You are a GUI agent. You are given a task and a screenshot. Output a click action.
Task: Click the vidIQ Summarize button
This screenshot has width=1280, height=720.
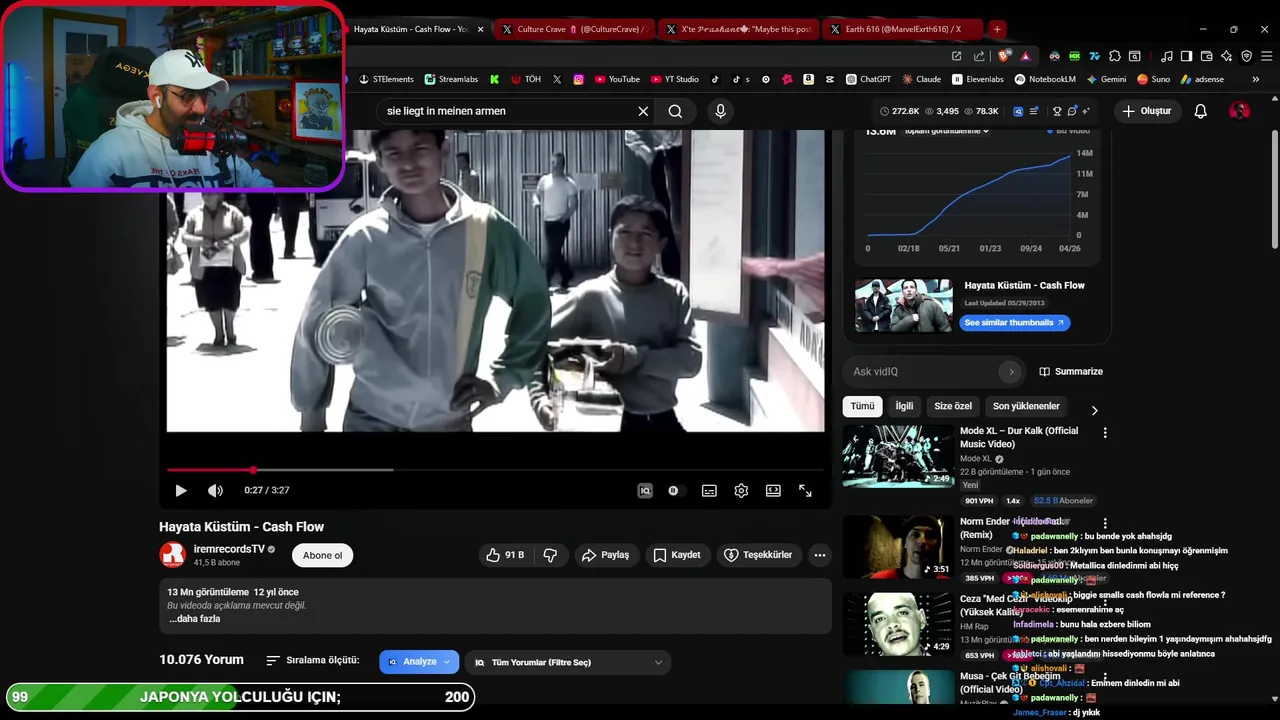(x=1071, y=372)
